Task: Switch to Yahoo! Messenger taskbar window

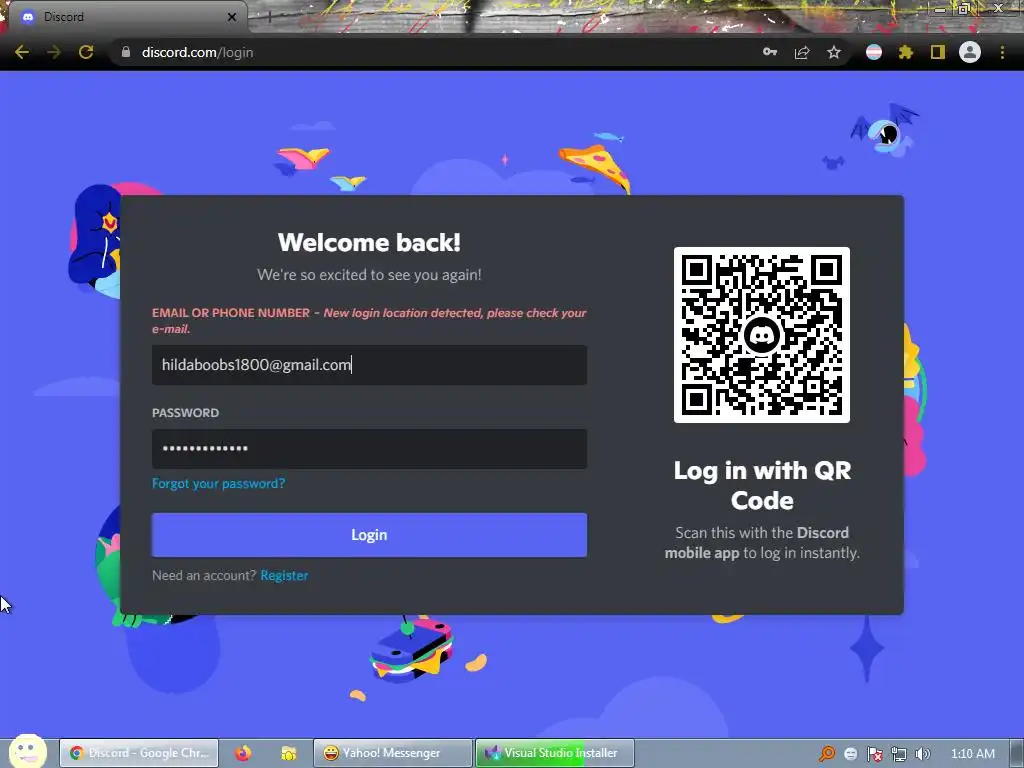Action: click(392, 753)
